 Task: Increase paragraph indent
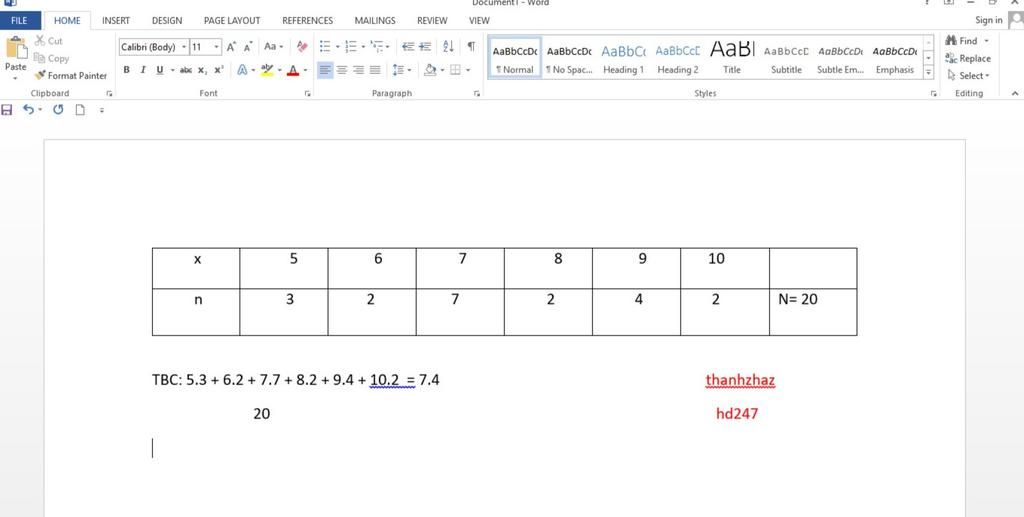(x=424, y=47)
